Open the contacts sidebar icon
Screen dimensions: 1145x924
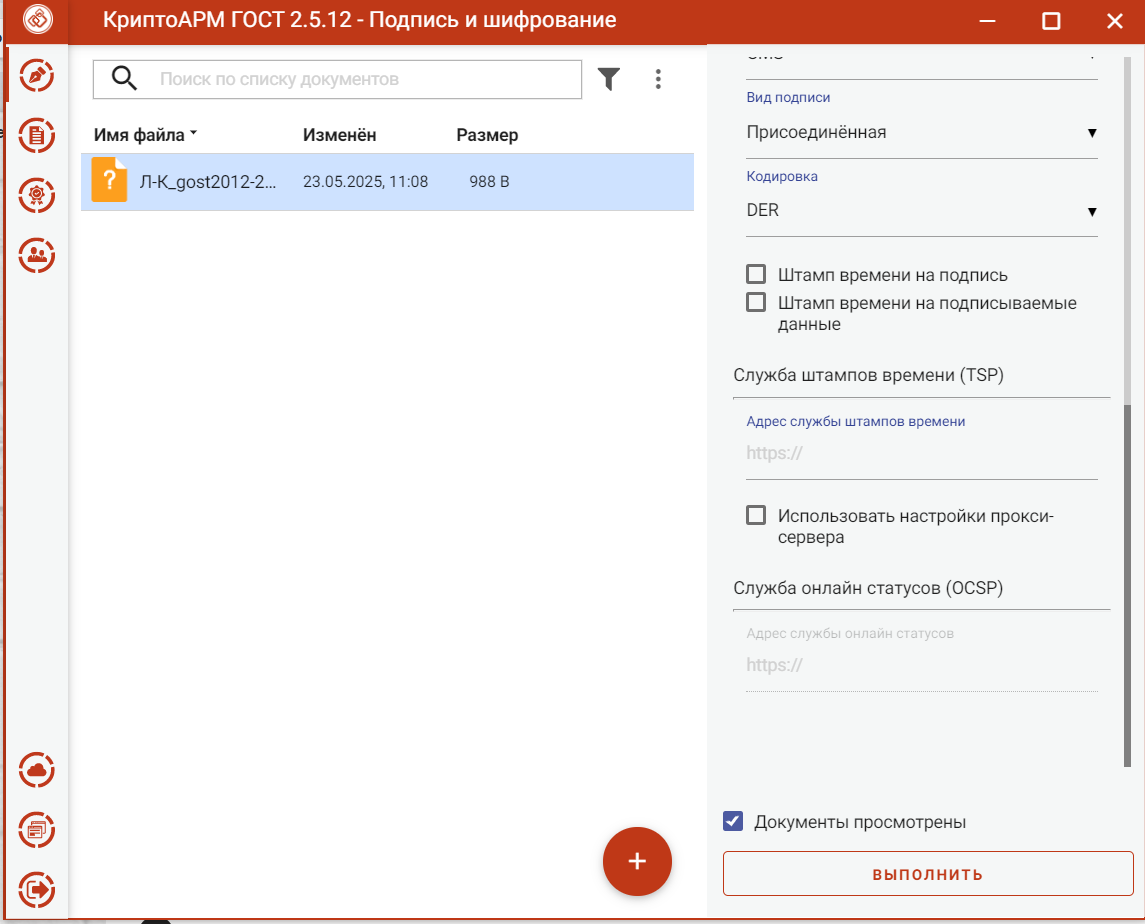tap(37, 255)
